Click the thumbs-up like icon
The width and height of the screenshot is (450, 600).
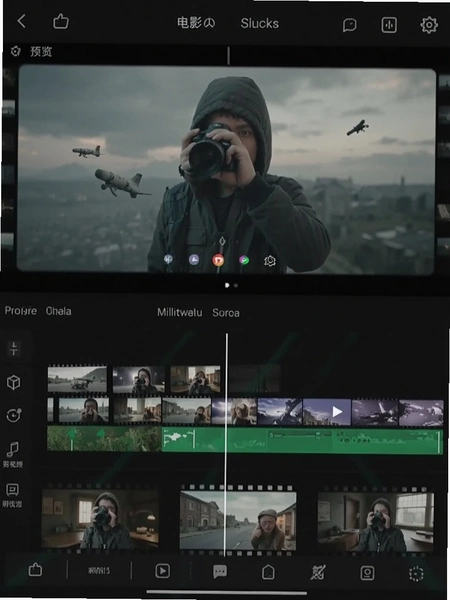[x=60, y=21]
